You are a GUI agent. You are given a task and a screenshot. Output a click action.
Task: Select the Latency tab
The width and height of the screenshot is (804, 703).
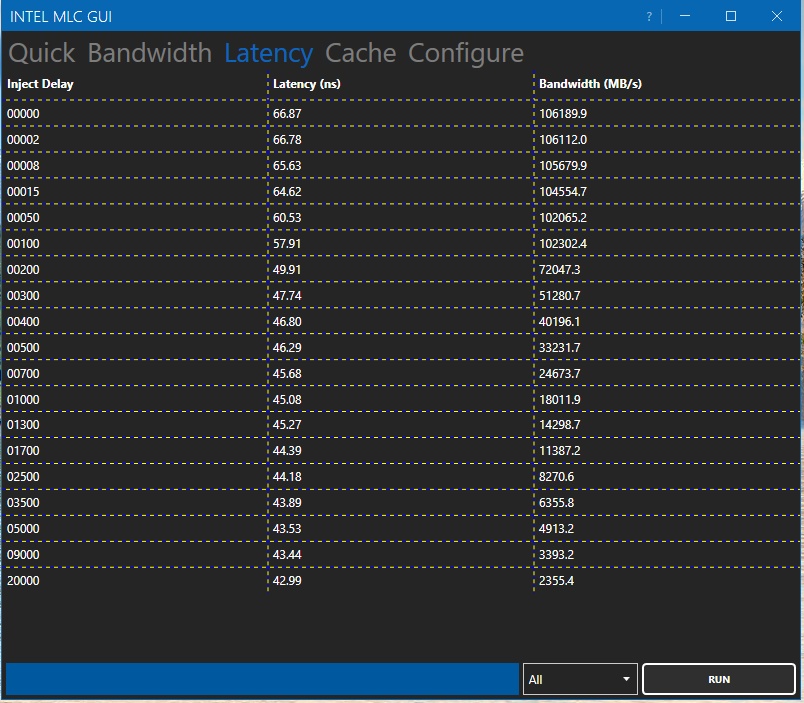[268, 53]
